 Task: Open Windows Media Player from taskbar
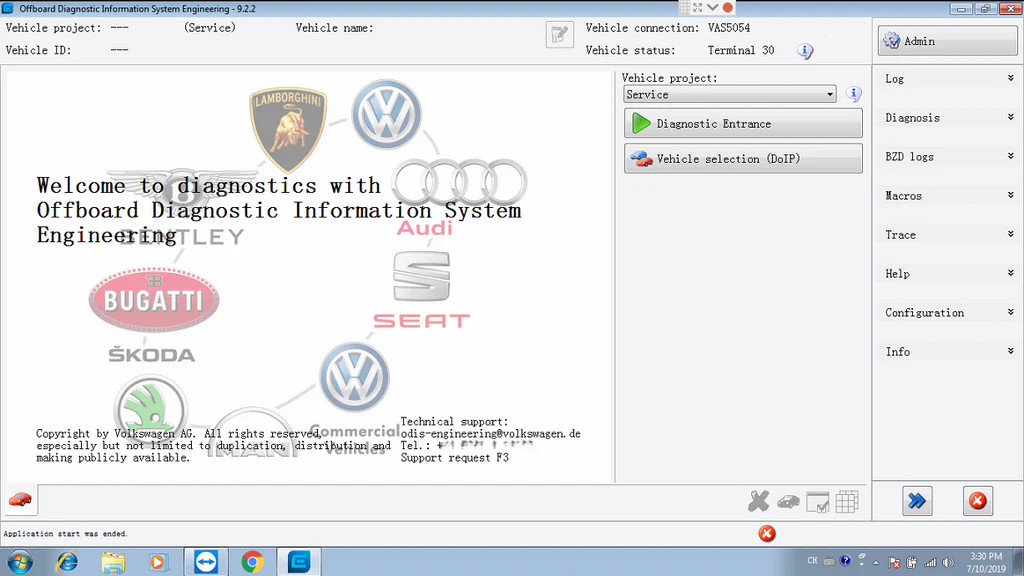(x=158, y=562)
